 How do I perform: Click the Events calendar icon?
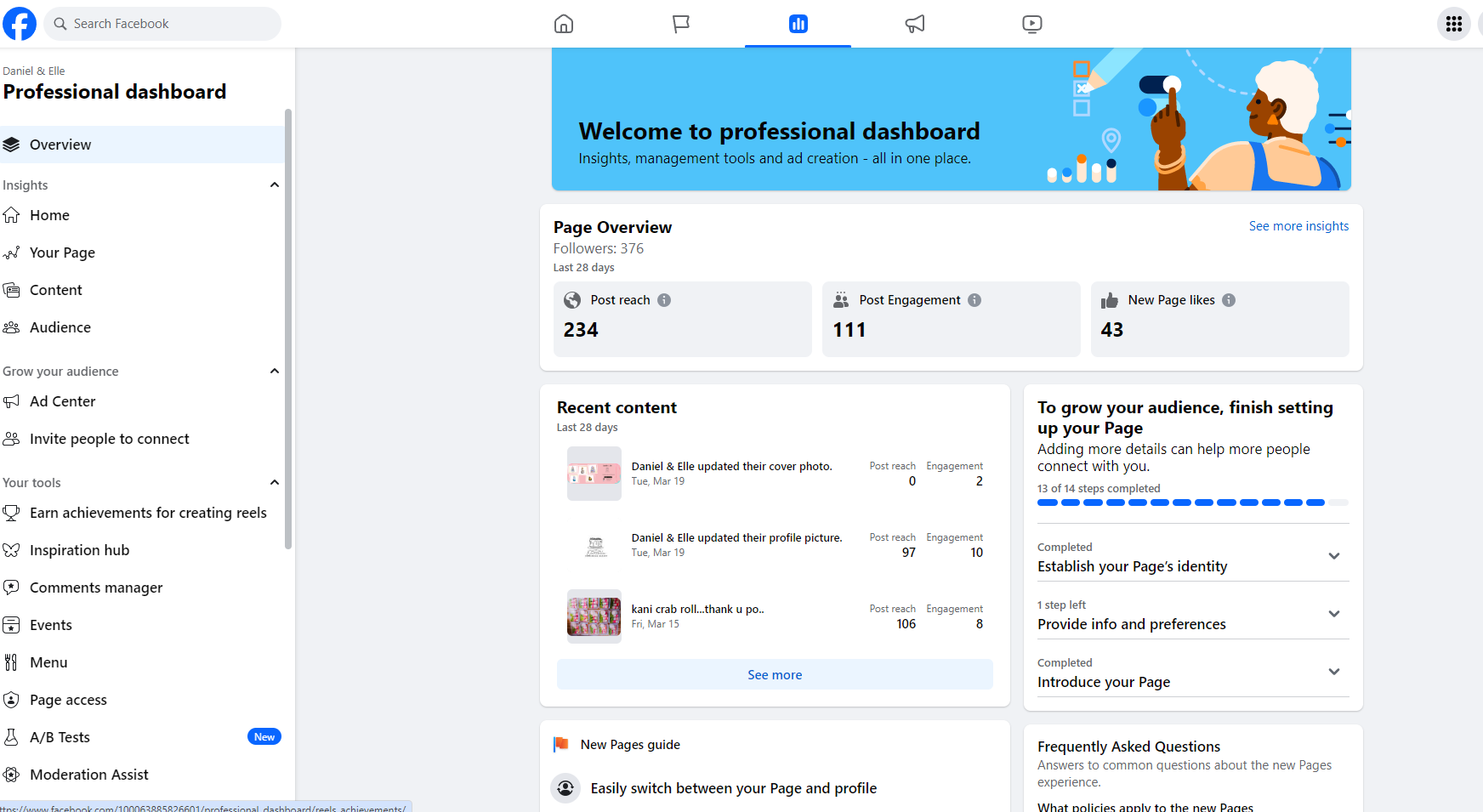point(11,625)
